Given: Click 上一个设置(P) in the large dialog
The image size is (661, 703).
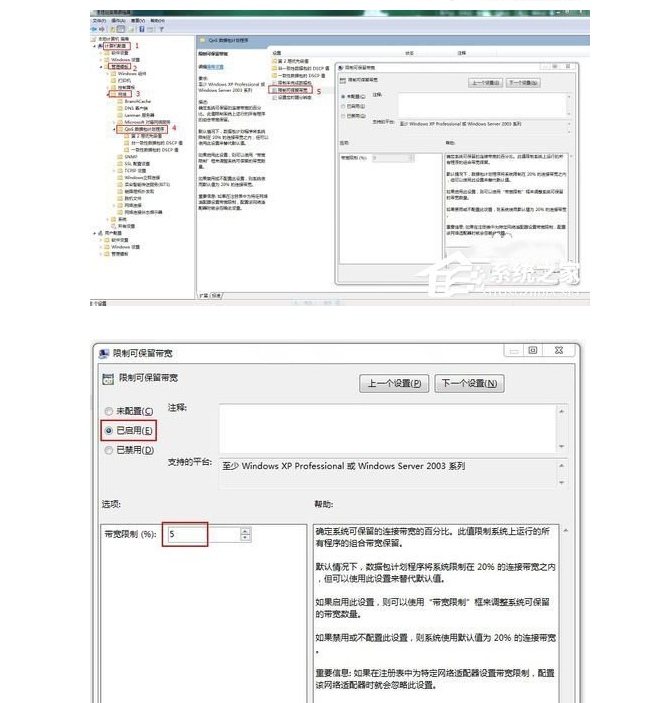Looking at the screenshot, I should 394,384.
